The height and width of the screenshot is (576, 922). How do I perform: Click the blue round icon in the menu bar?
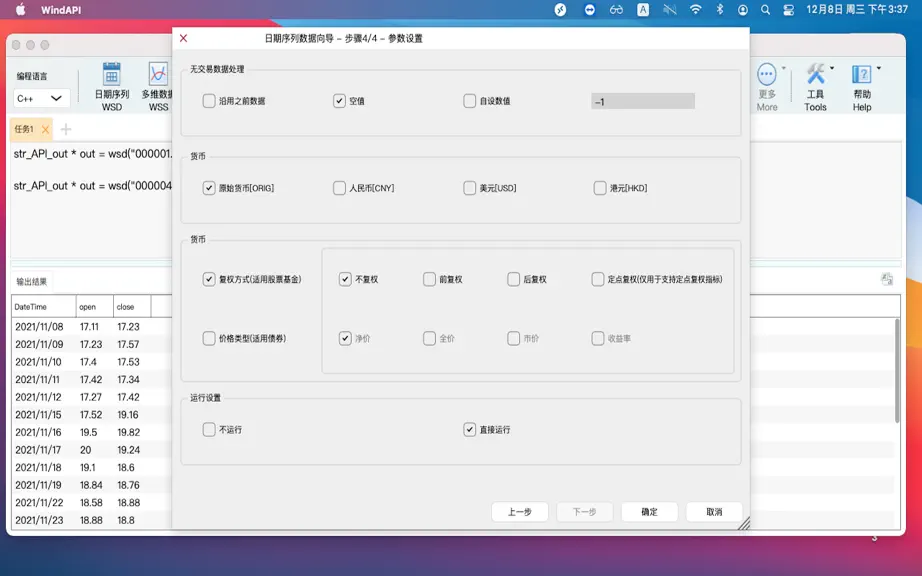pos(560,9)
